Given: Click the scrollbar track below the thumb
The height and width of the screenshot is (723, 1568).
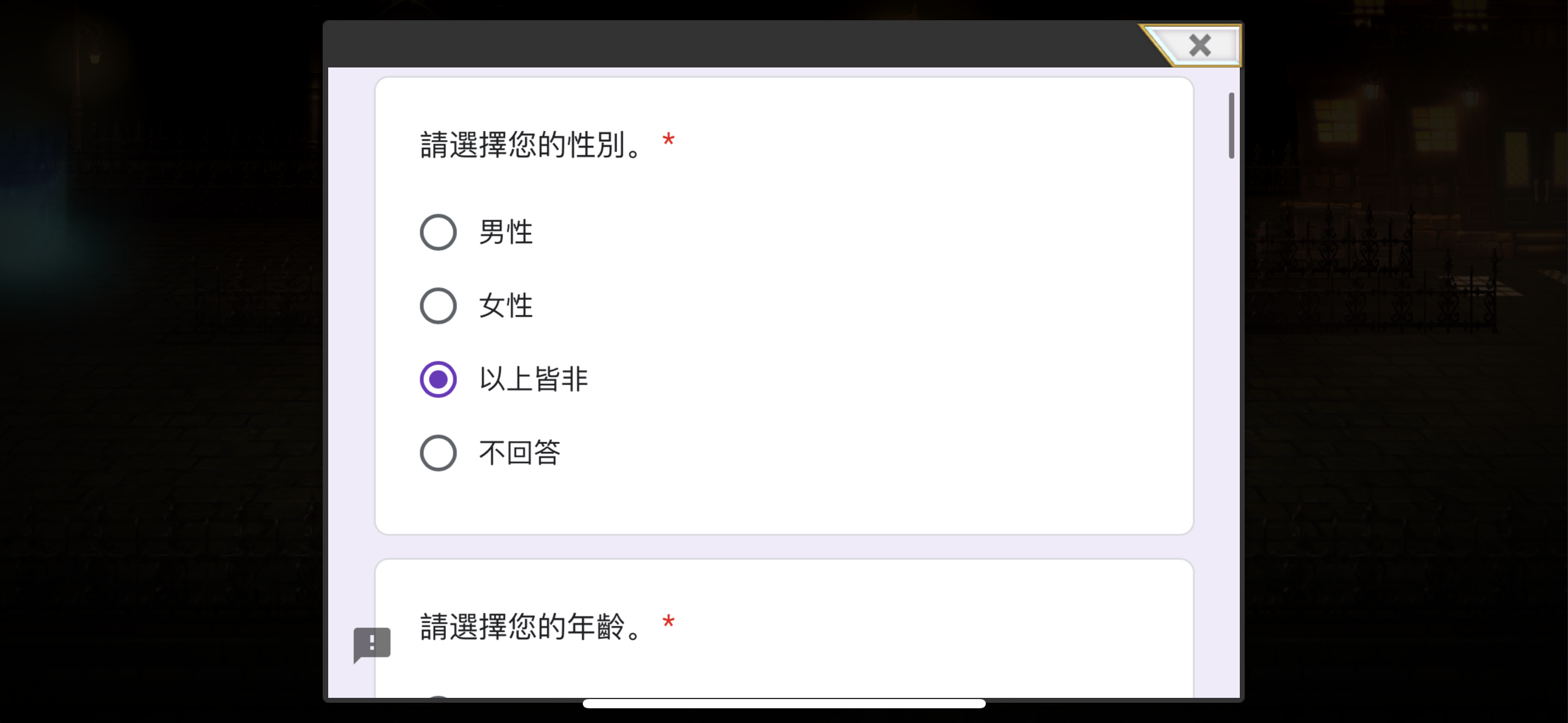Looking at the screenshot, I should click(x=1231, y=429).
